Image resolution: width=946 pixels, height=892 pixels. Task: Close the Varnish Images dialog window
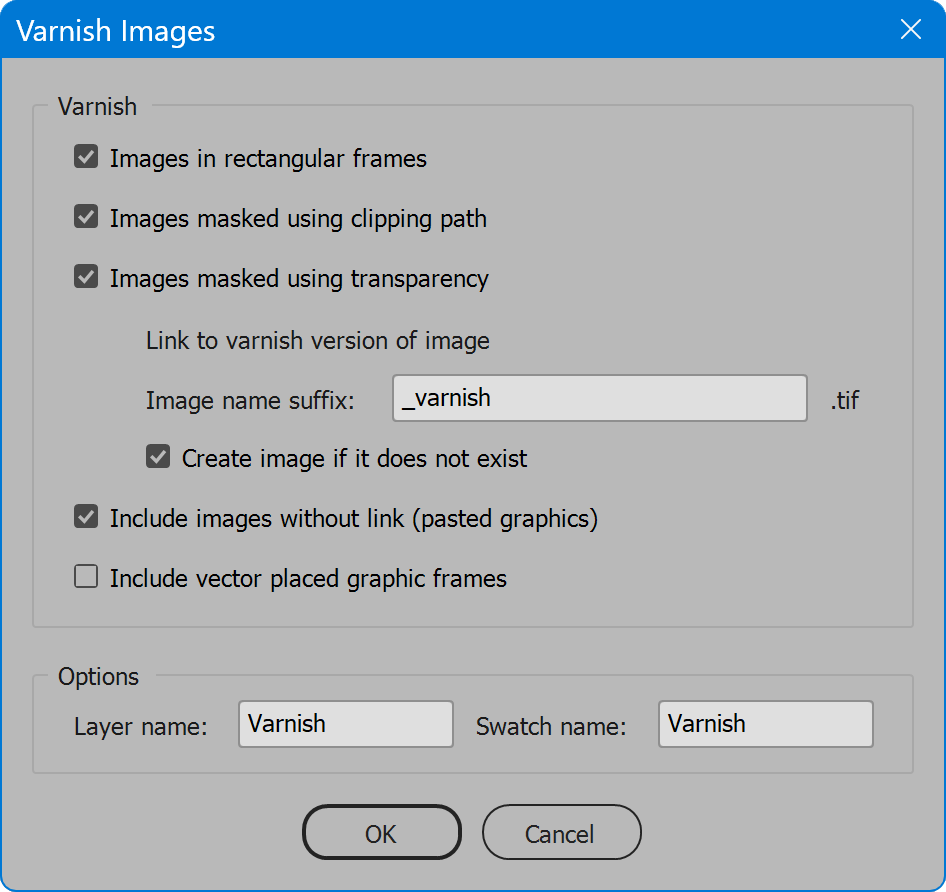click(x=910, y=29)
